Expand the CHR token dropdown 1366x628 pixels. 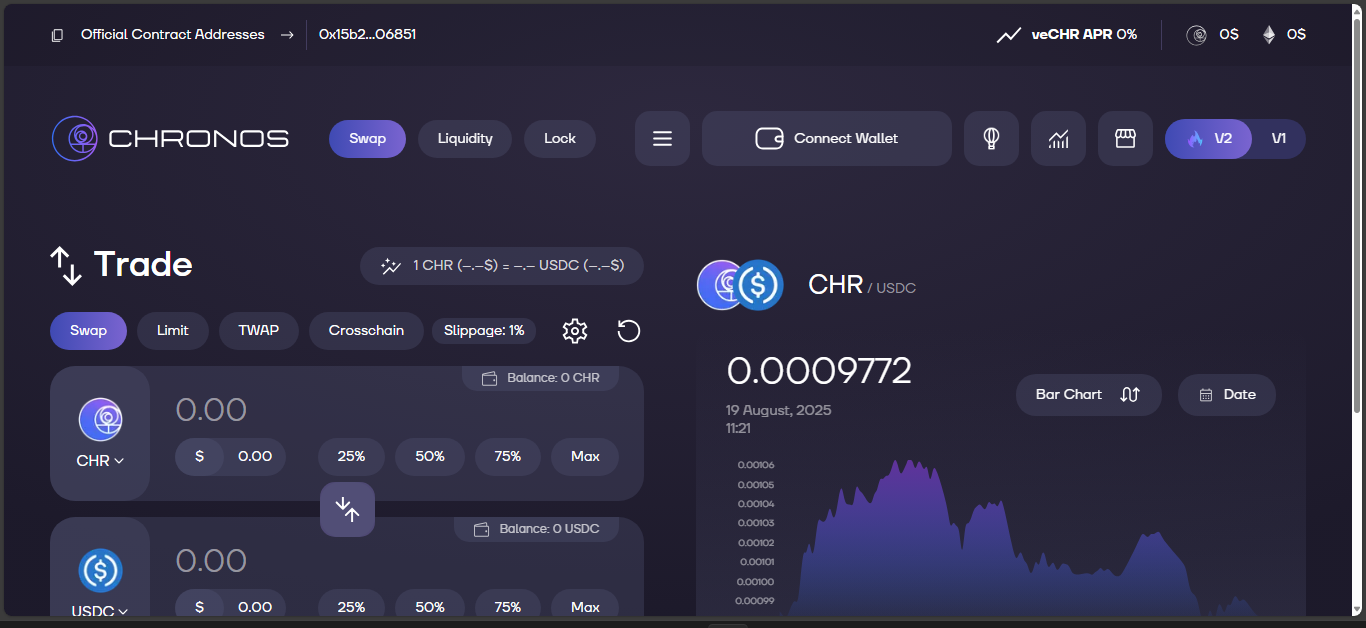coord(100,461)
